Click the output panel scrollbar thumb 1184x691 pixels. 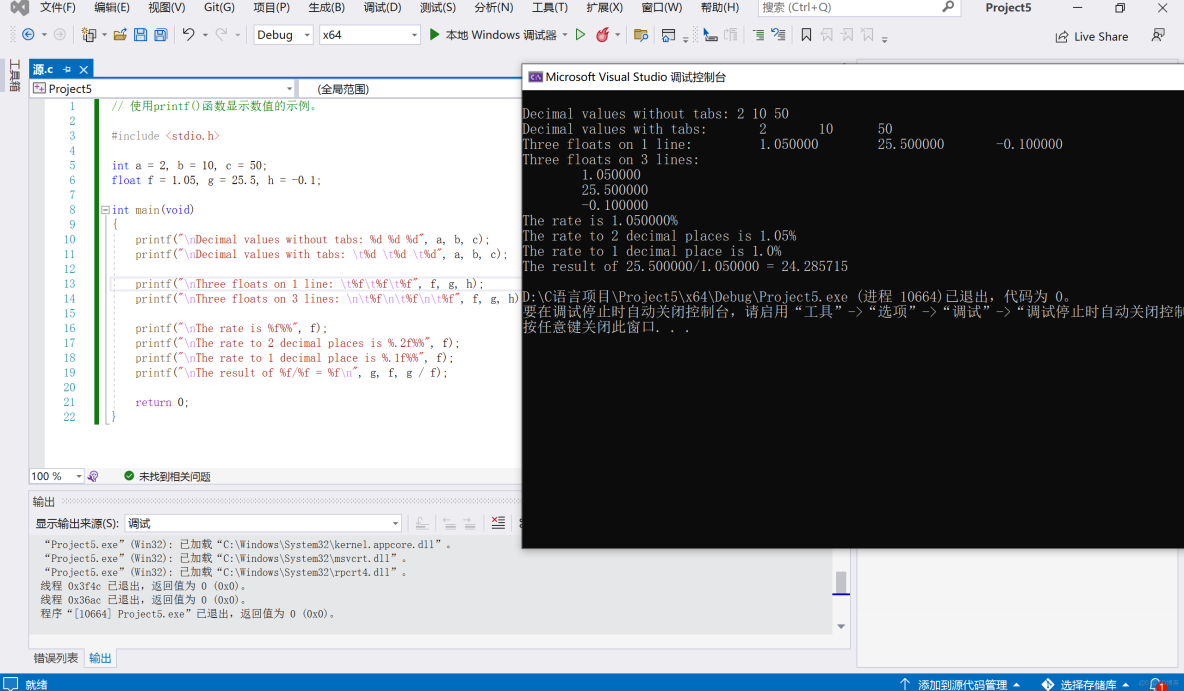[840, 582]
